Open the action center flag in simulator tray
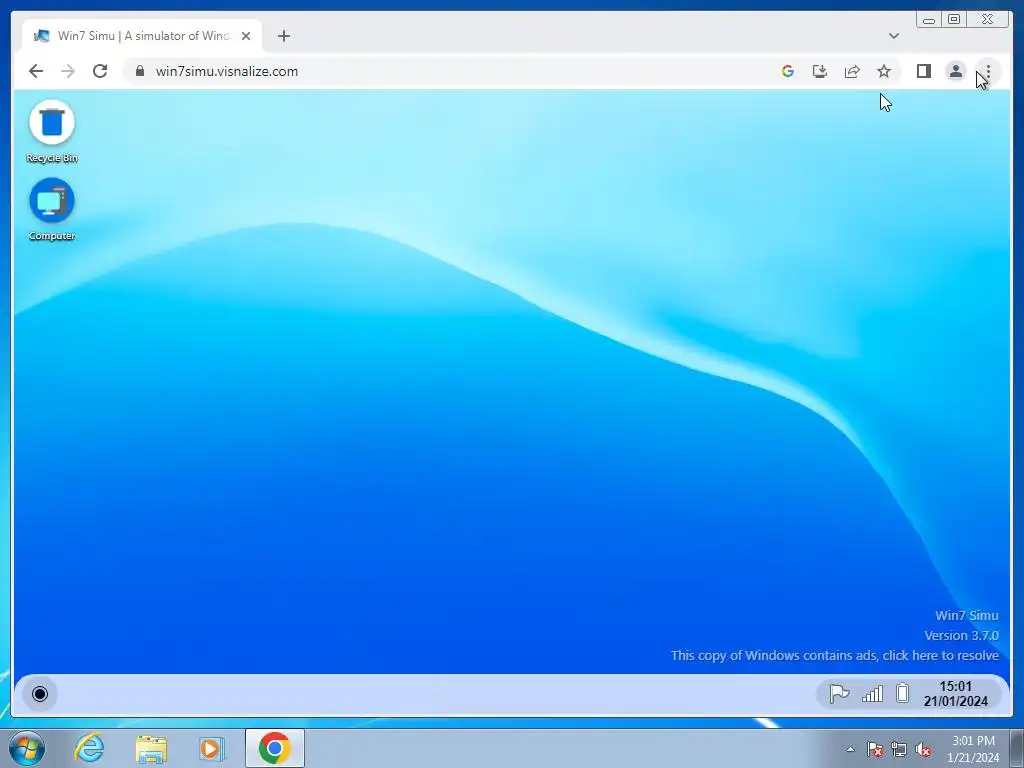 839,693
